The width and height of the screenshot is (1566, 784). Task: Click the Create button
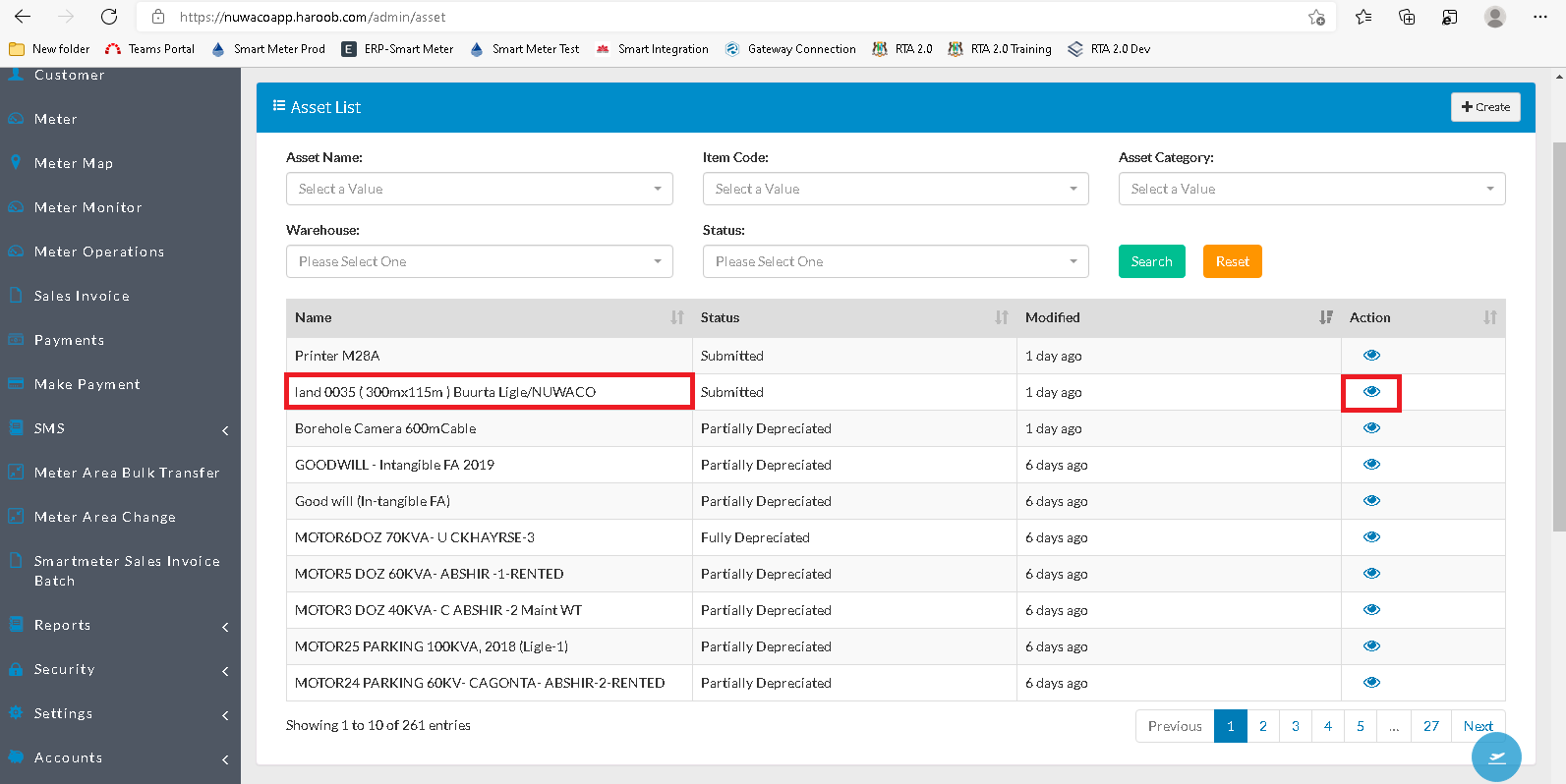[1485, 107]
